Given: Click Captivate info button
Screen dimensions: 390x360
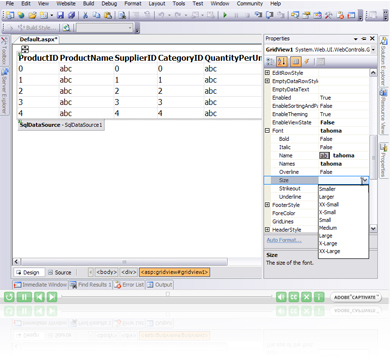Looking at the screenshot, I should 319,297.
